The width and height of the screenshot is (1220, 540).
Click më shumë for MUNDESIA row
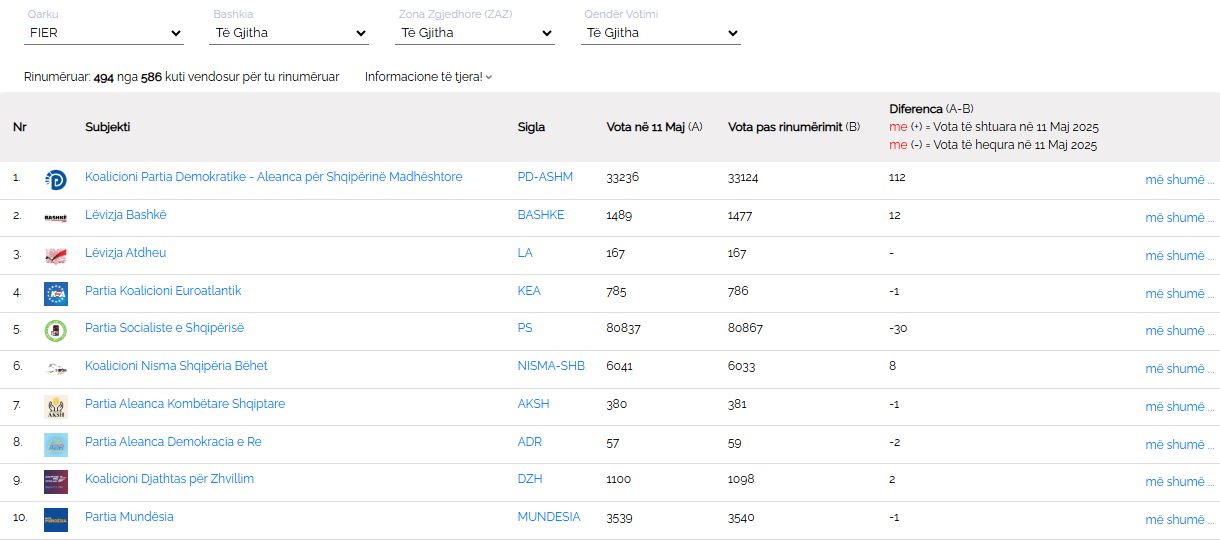[1180, 520]
